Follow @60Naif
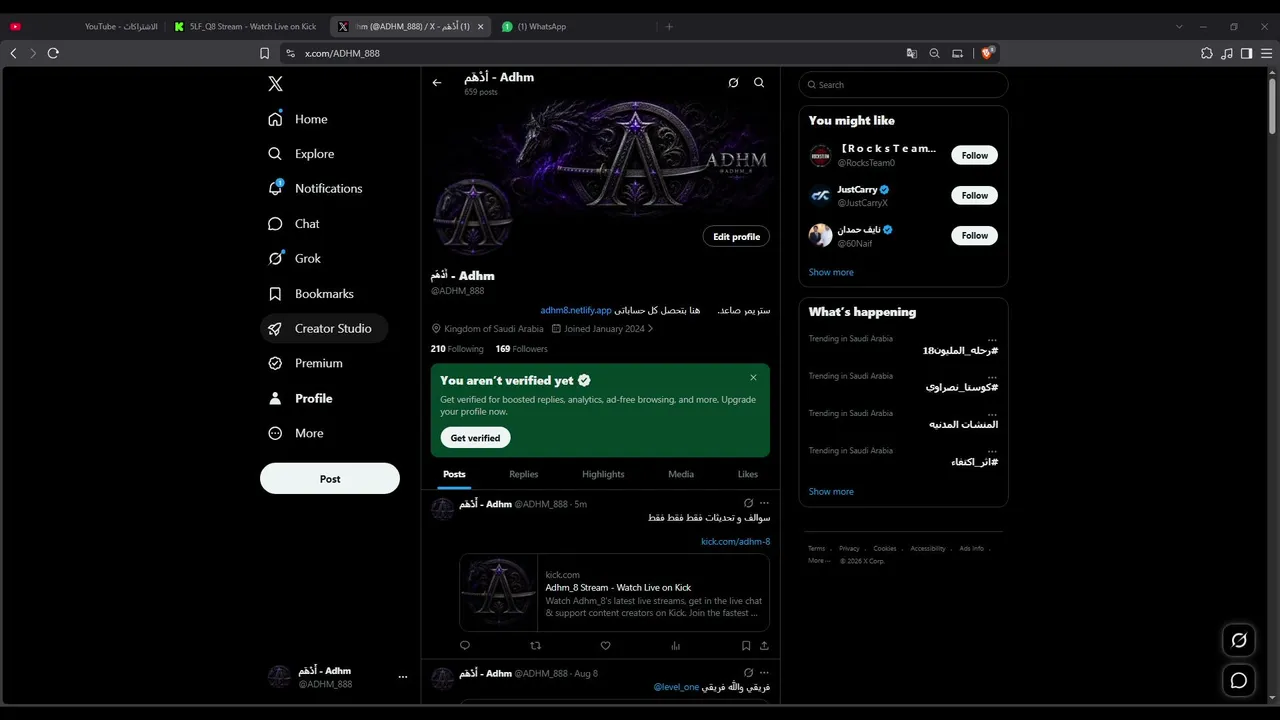 point(975,236)
